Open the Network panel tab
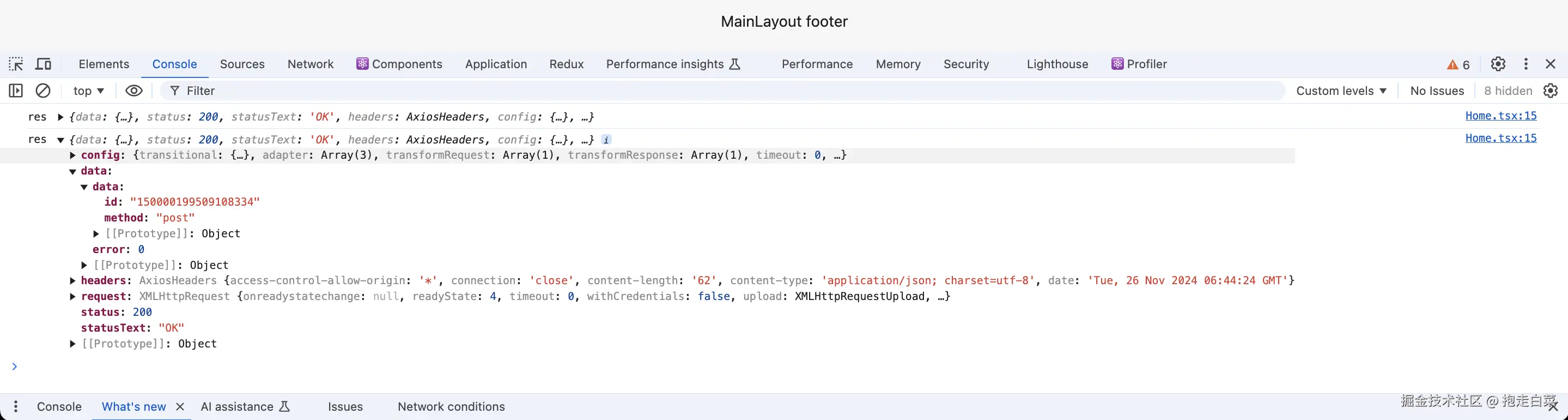Image resolution: width=1568 pixels, height=420 pixels. click(x=311, y=64)
